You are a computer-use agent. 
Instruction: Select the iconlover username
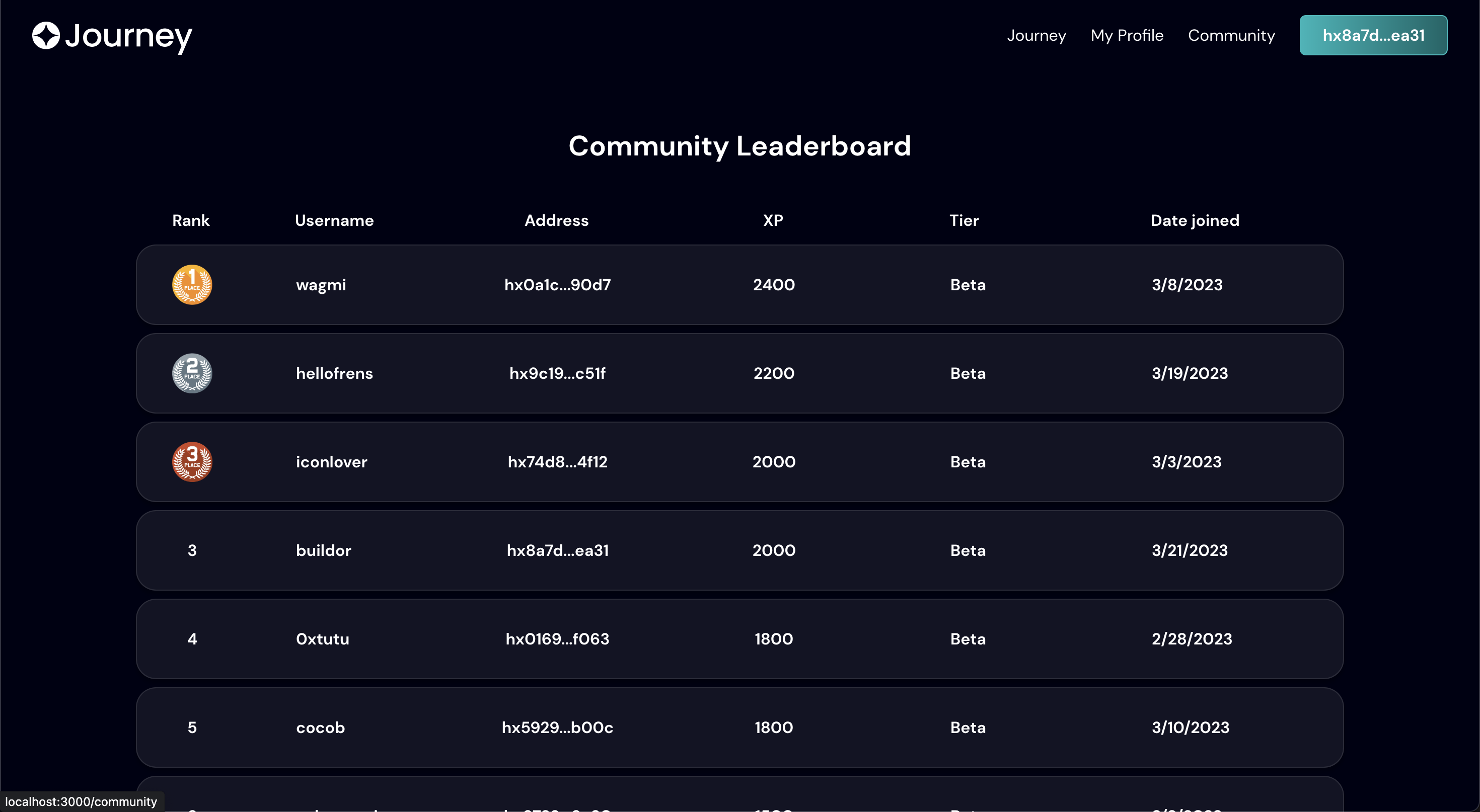pyautogui.click(x=332, y=462)
